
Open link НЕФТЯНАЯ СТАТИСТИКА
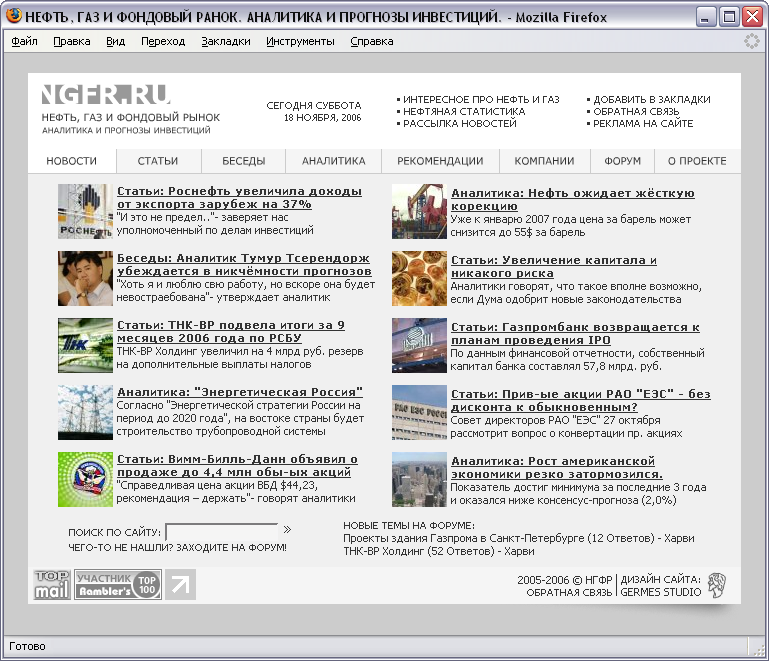464,112
